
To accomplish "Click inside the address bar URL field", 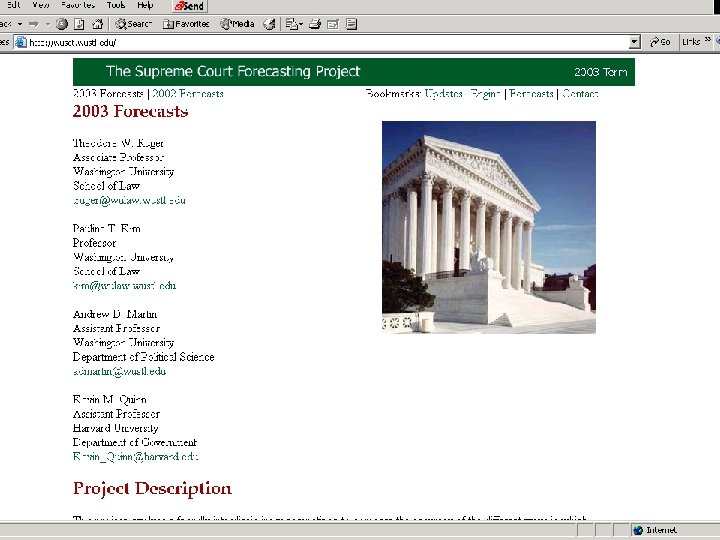I will click(326, 42).
